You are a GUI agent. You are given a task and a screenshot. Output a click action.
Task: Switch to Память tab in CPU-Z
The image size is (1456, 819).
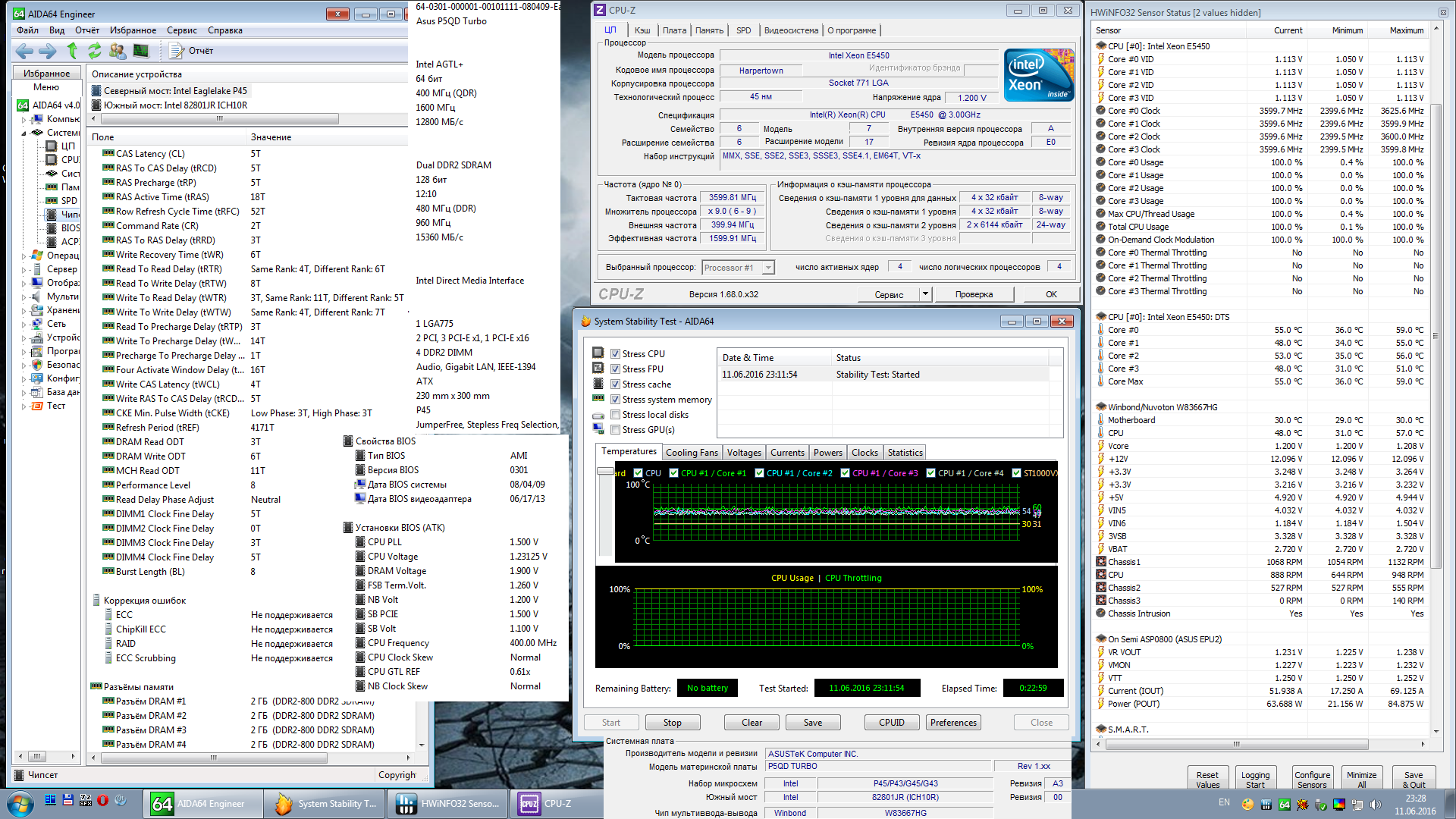709,30
